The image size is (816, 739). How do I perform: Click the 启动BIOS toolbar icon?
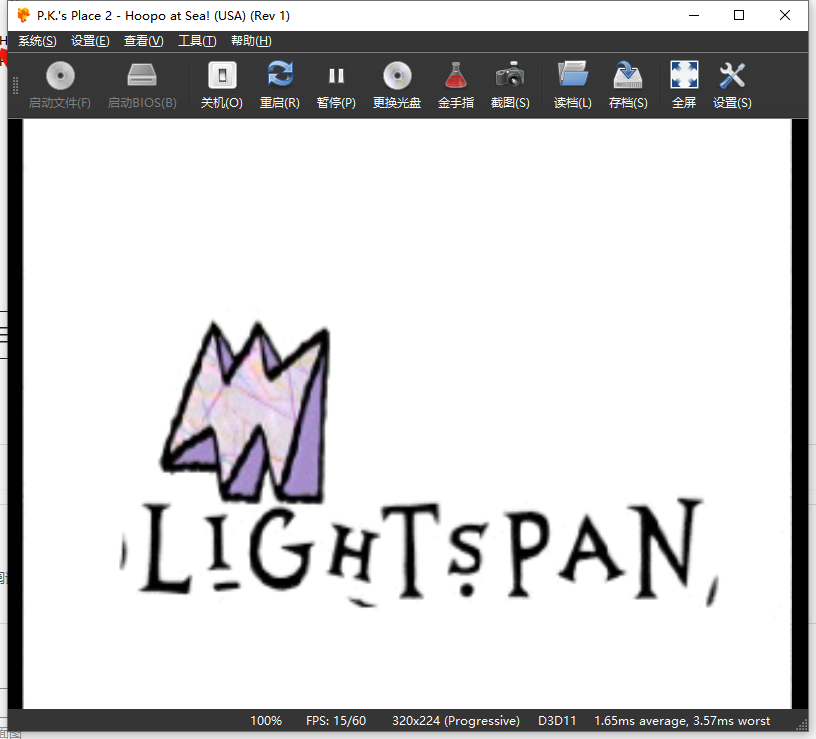coord(142,76)
